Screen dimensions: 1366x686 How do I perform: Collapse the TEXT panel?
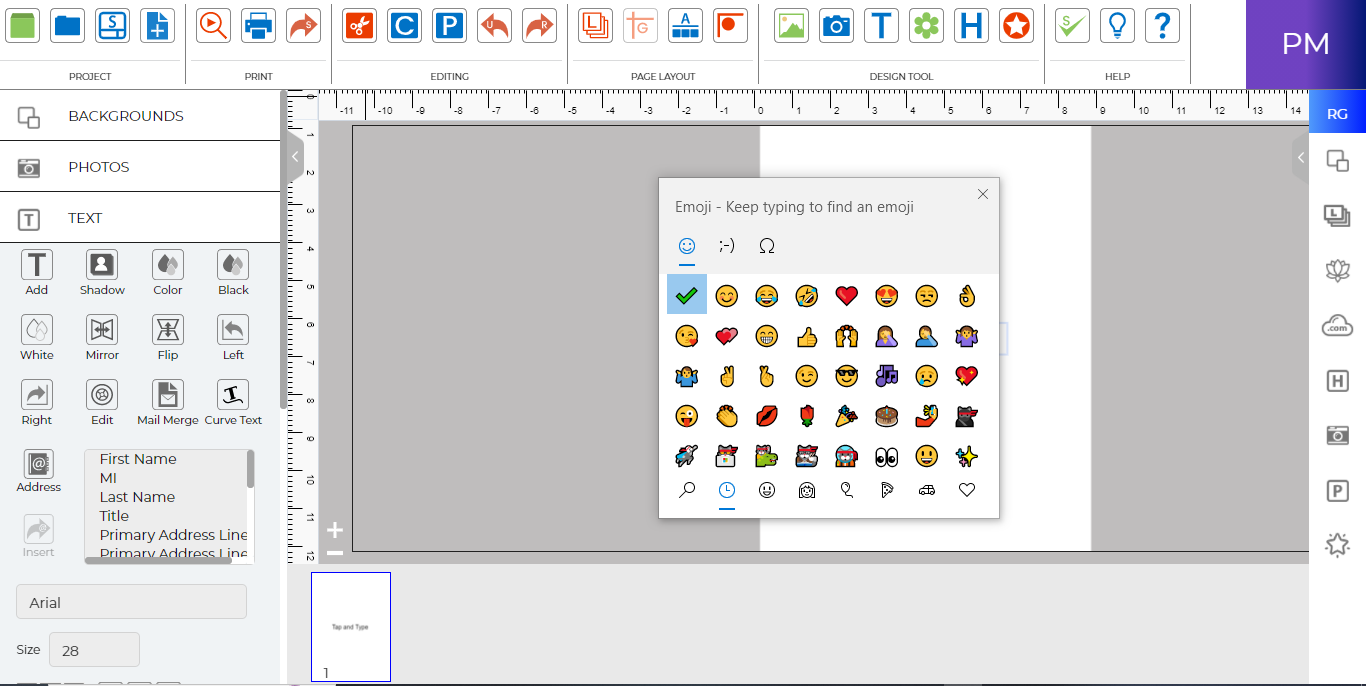coord(140,218)
